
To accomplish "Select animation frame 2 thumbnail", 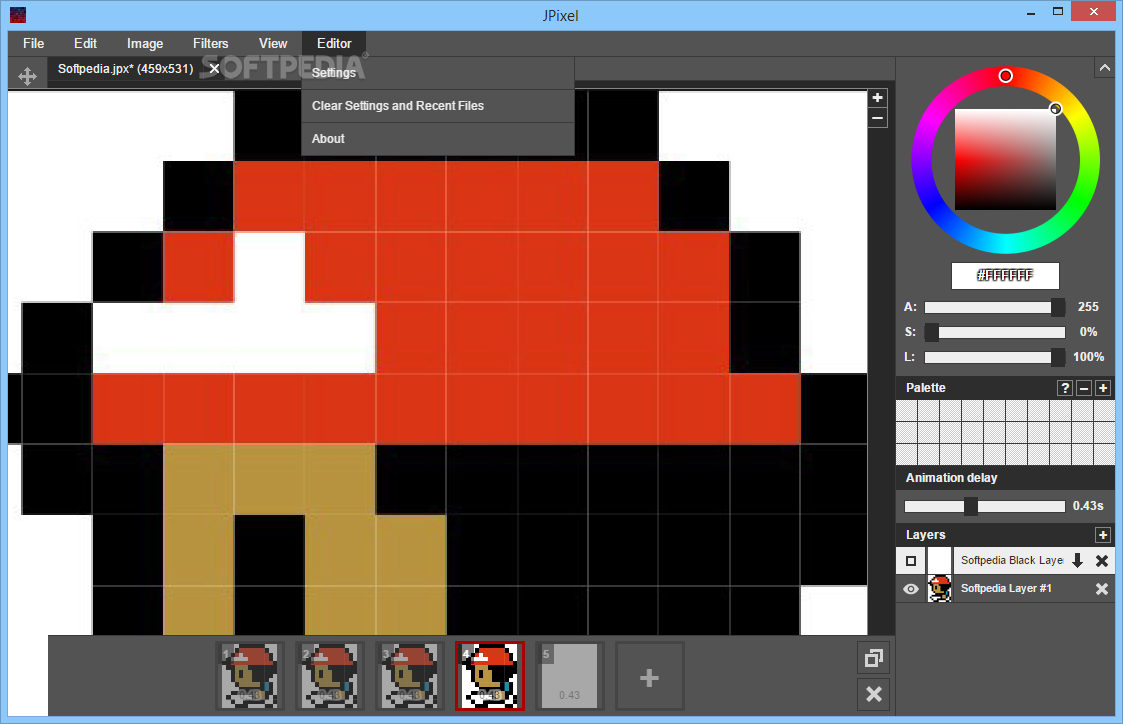I will (330, 677).
